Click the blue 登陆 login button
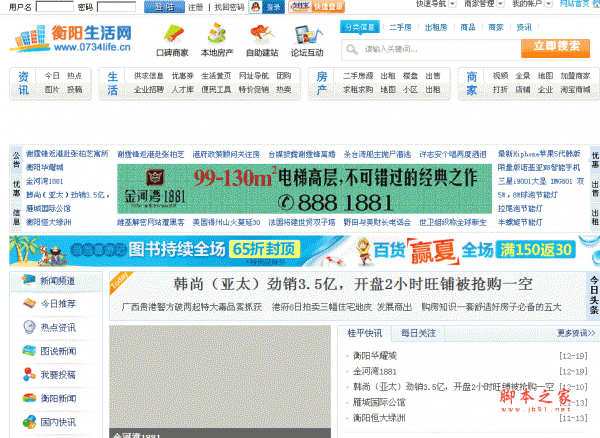This screenshot has width=600, height=438. coord(165,7)
